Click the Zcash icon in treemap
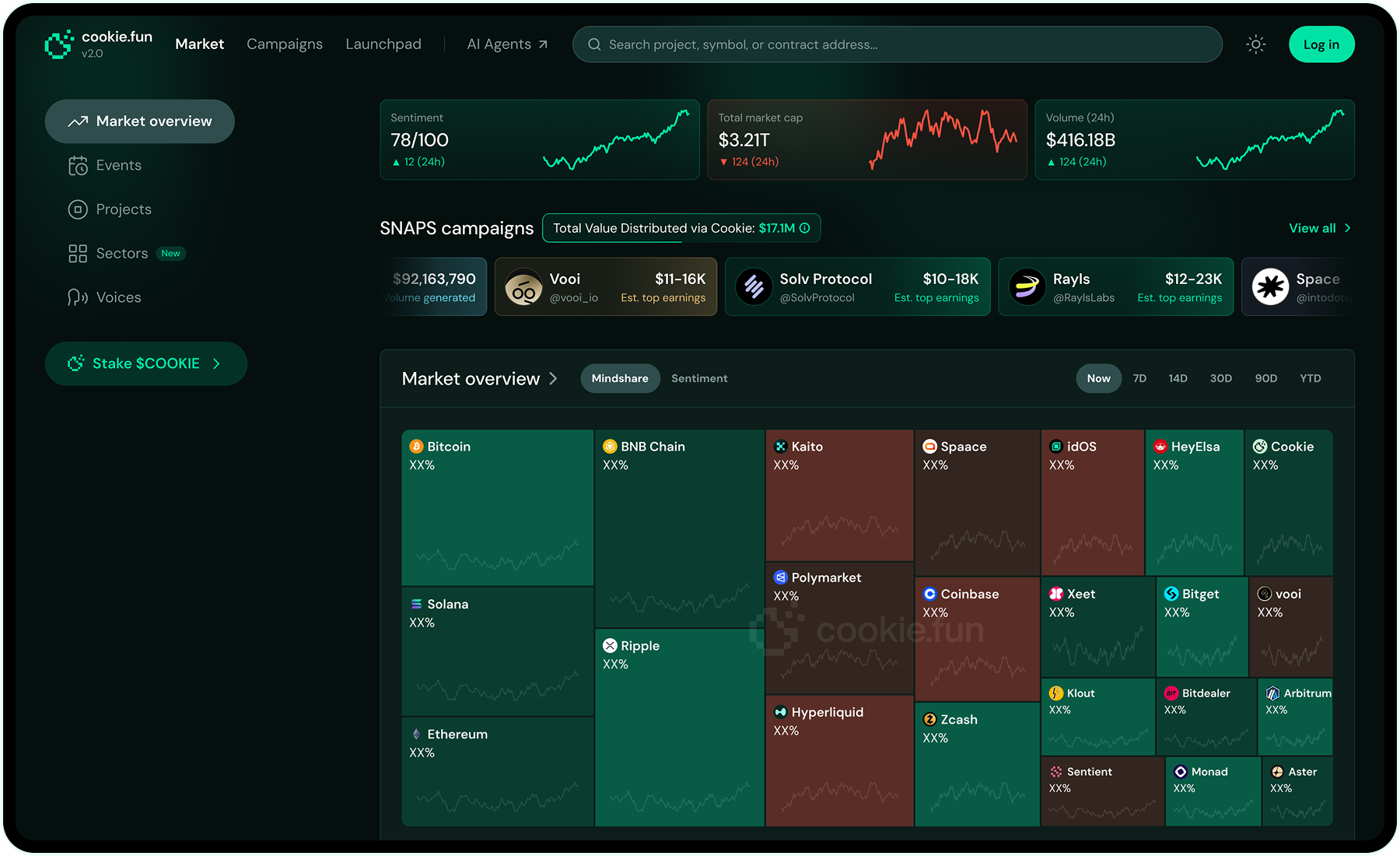 pos(929,720)
